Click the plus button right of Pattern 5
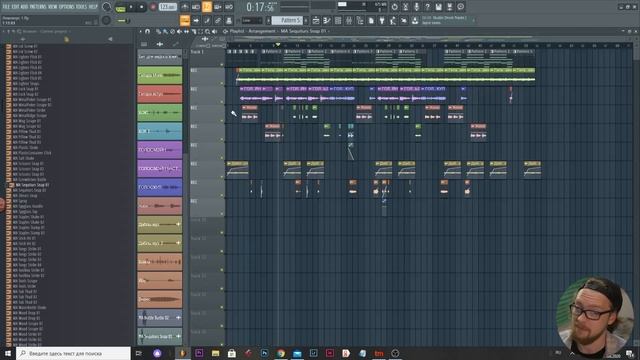This screenshot has width=640, height=360. 306,20
